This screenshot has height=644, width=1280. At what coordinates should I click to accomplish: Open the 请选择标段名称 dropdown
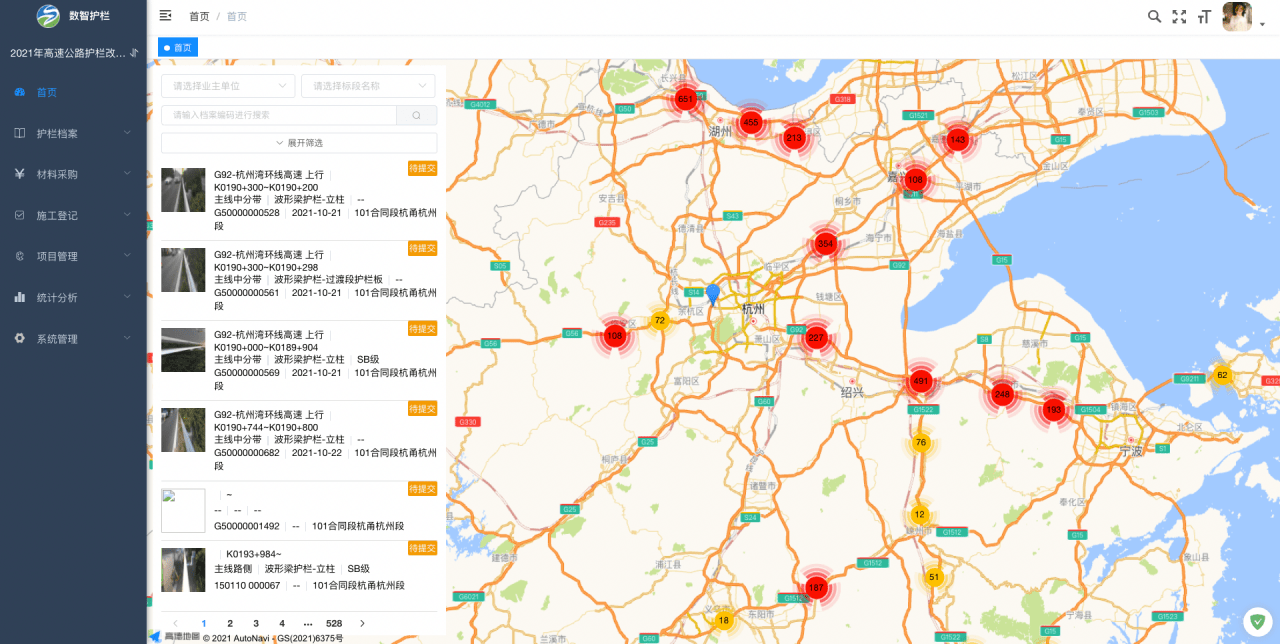tap(368, 86)
